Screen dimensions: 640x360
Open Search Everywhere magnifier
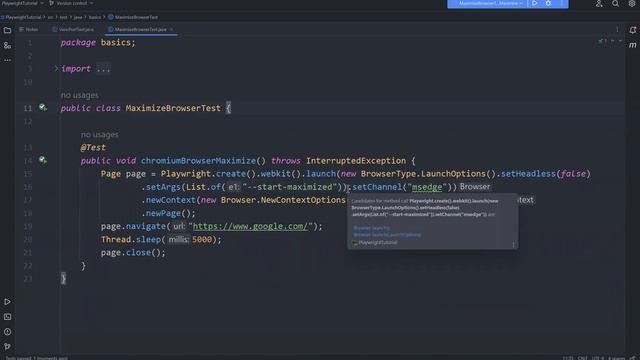[615, 4]
